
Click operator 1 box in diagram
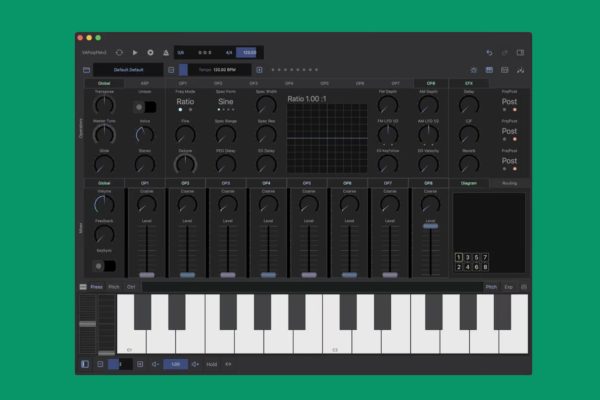pos(459,257)
